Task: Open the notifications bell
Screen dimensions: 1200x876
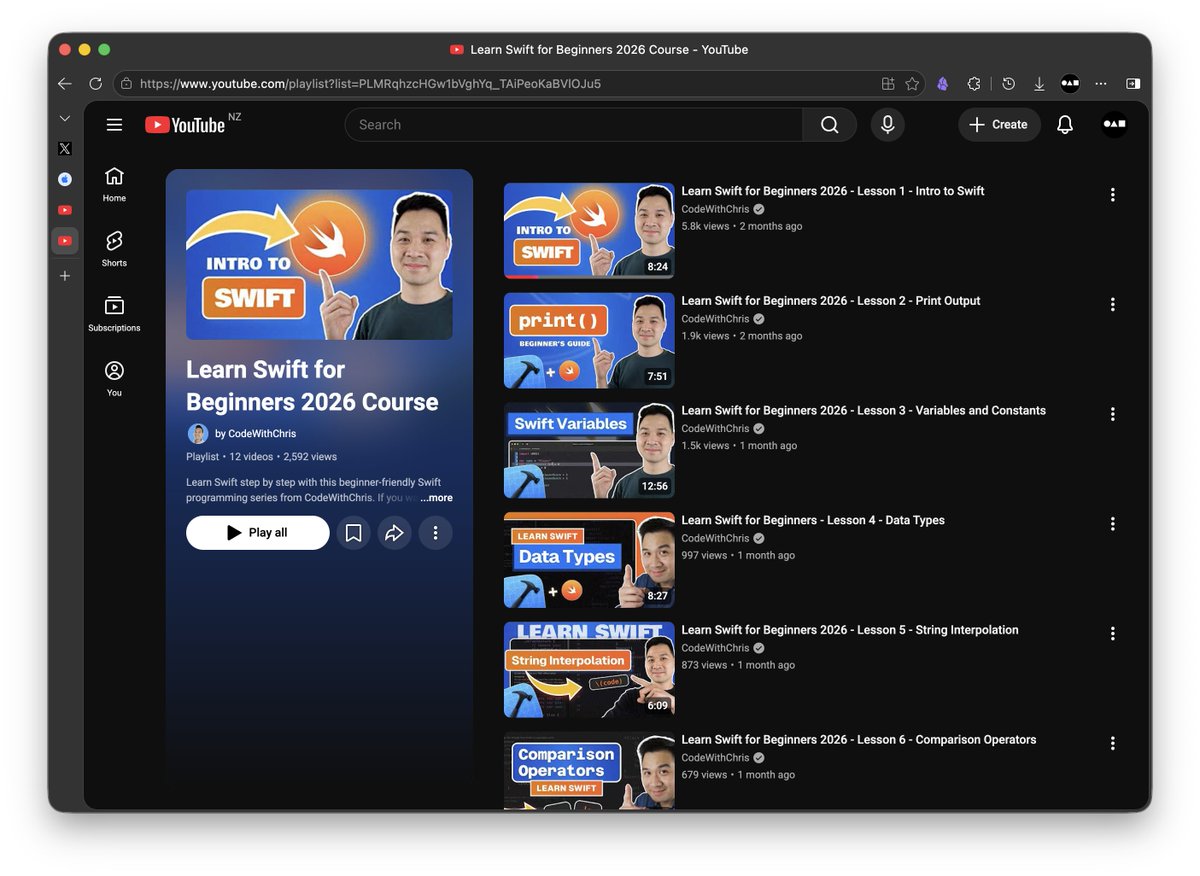Action: tap(1065, 125)
